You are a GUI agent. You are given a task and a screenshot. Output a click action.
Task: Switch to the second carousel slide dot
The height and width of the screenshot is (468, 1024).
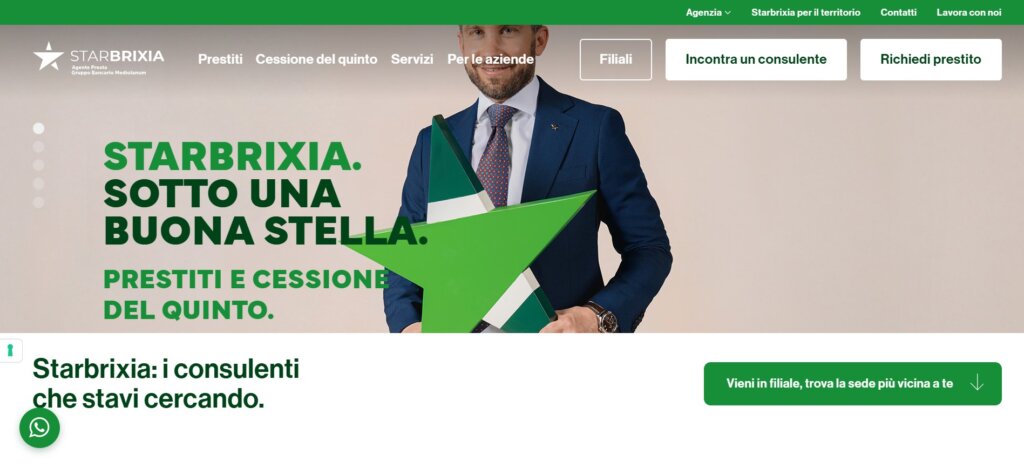click(39, 147)
